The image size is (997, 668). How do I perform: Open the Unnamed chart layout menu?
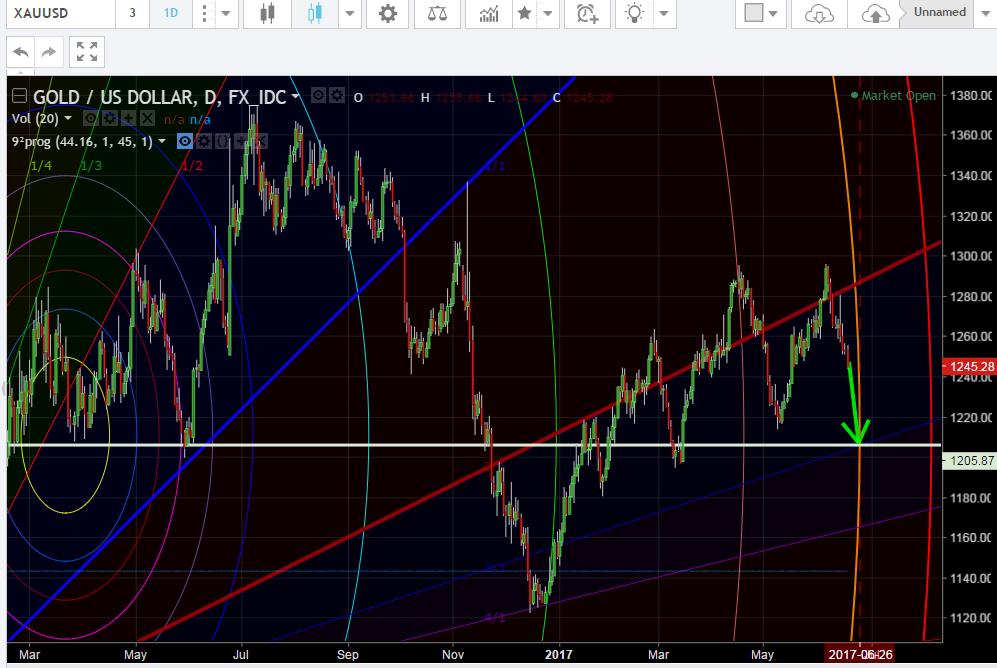(x=940, y=13)
